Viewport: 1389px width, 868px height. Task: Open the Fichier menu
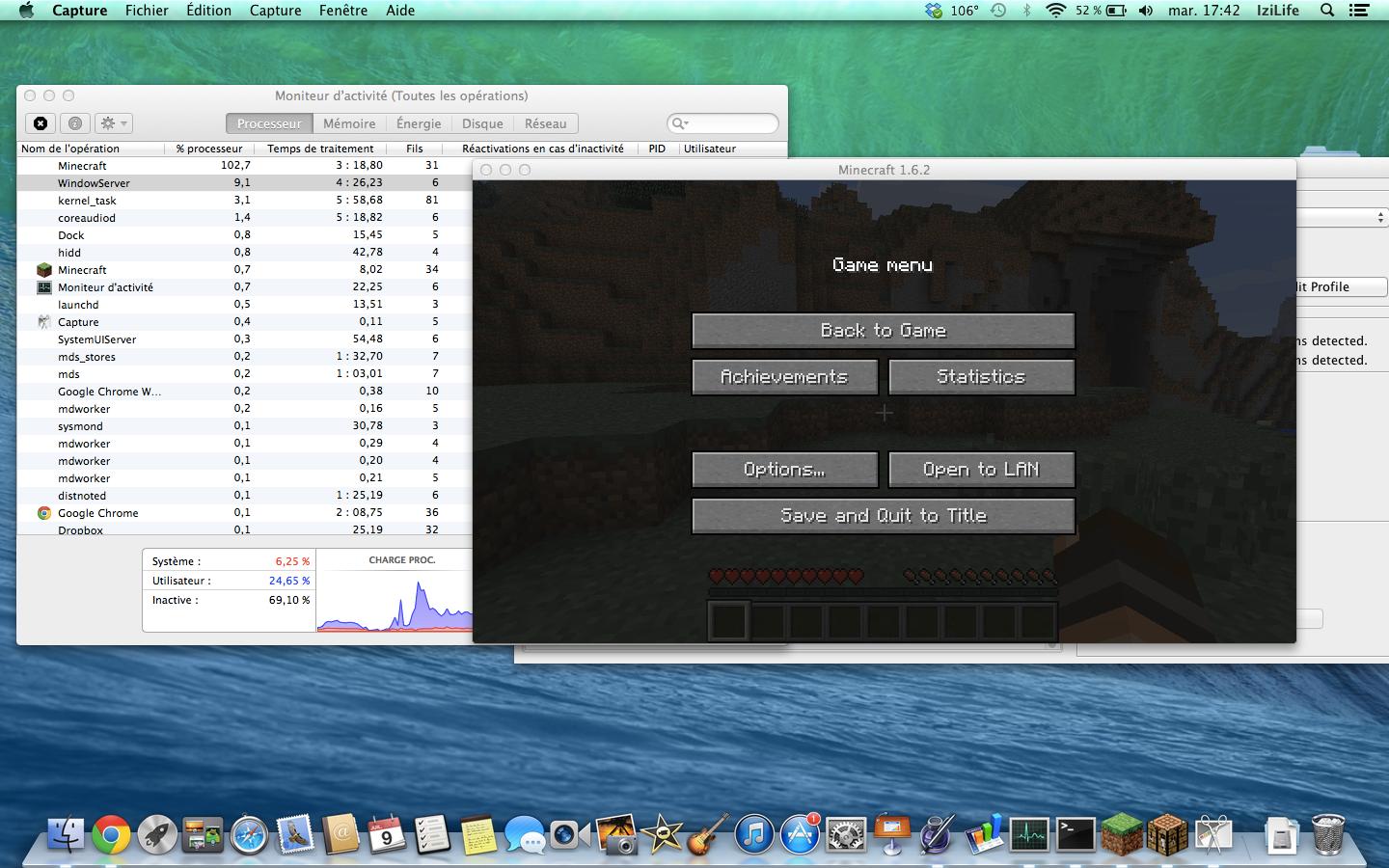(x=147, y=11)
